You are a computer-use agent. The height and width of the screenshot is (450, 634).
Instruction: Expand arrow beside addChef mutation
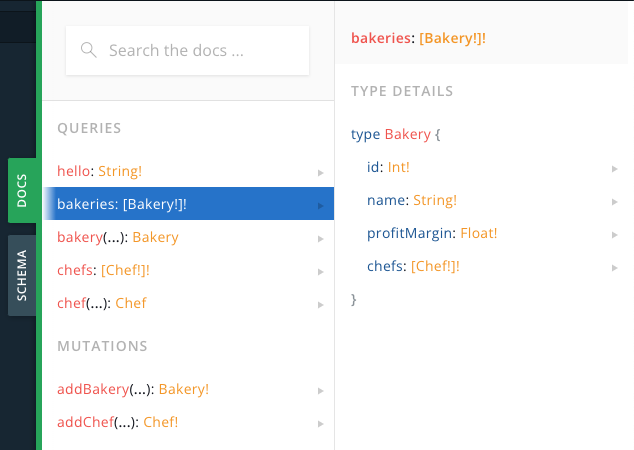pos(321,424)
